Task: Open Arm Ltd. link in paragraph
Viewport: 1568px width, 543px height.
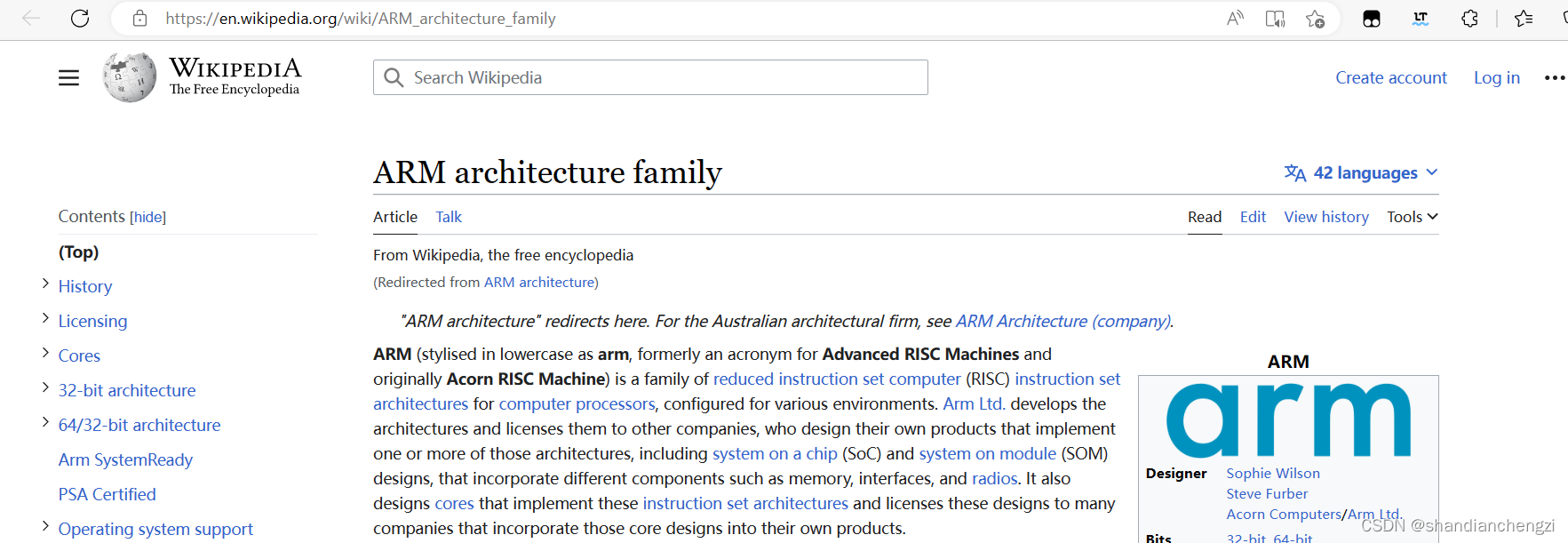Action: pyautogui.click(x=974, y=403)
